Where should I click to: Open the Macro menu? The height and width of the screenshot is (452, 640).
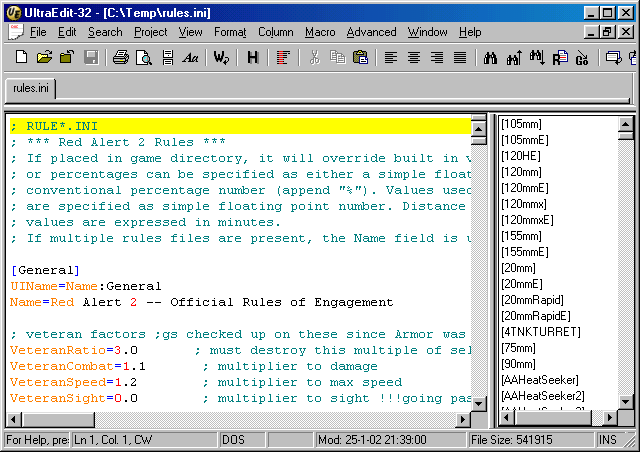320,32
